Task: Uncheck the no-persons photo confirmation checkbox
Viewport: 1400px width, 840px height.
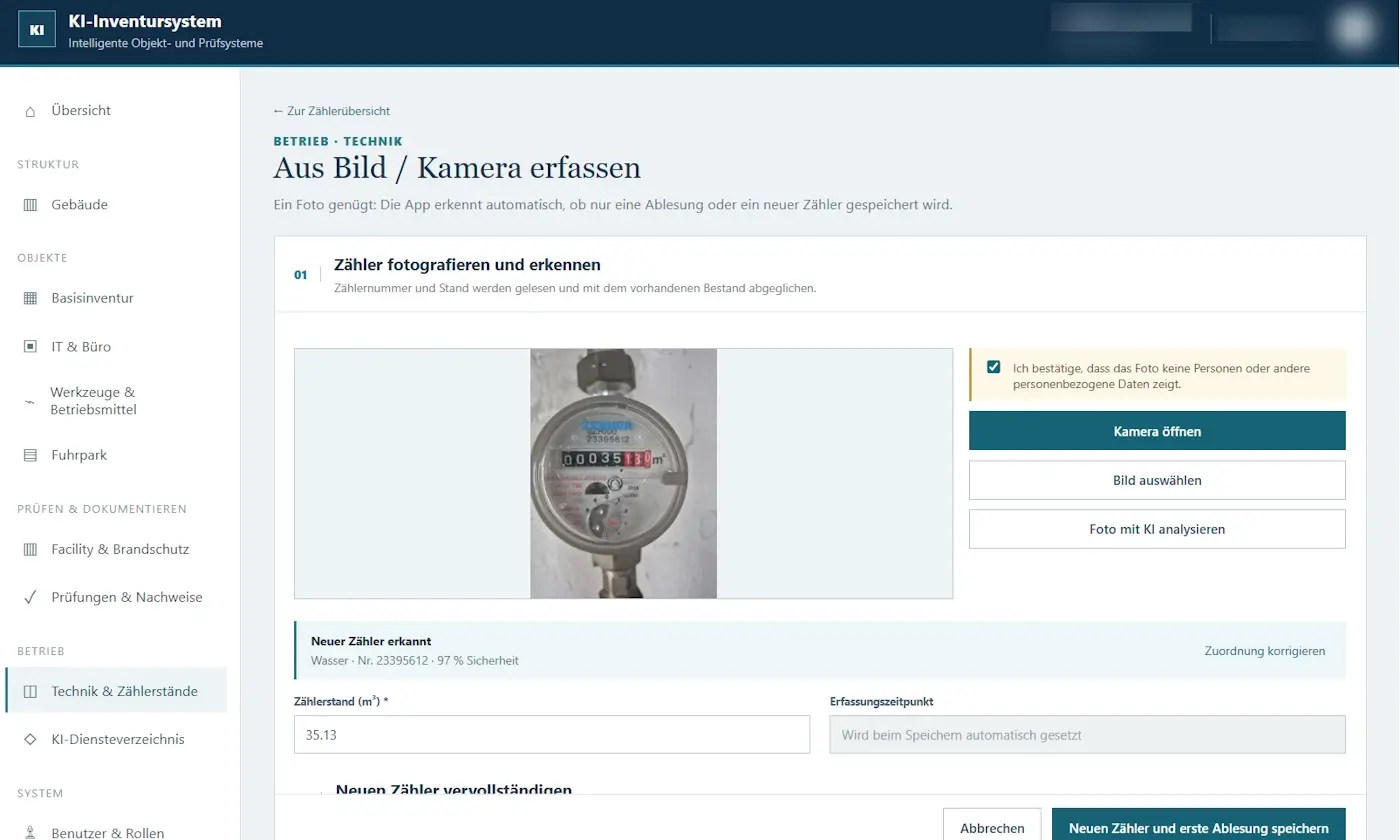Action: [x=993, y=367]
